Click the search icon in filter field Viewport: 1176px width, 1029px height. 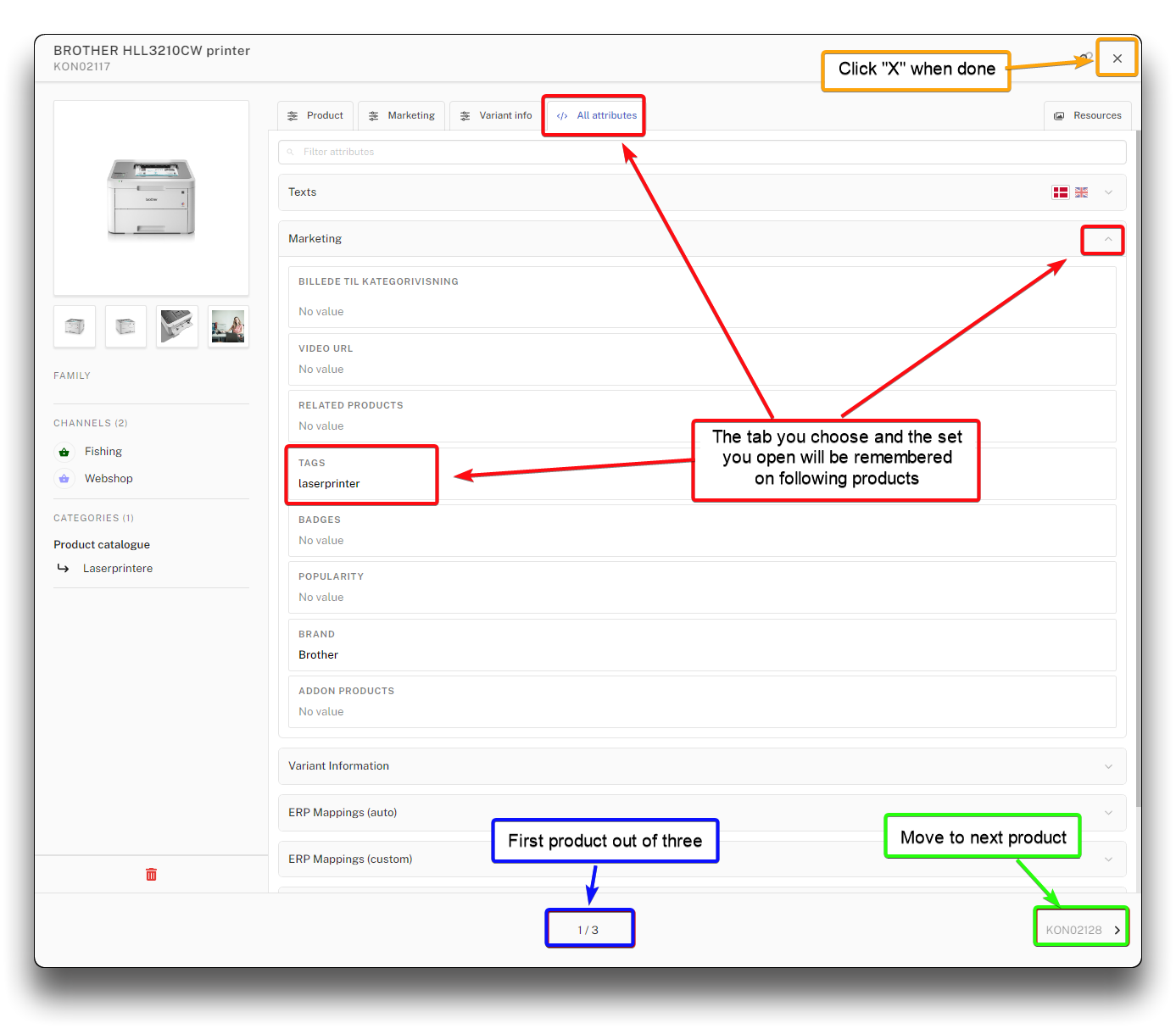(290, 153)
